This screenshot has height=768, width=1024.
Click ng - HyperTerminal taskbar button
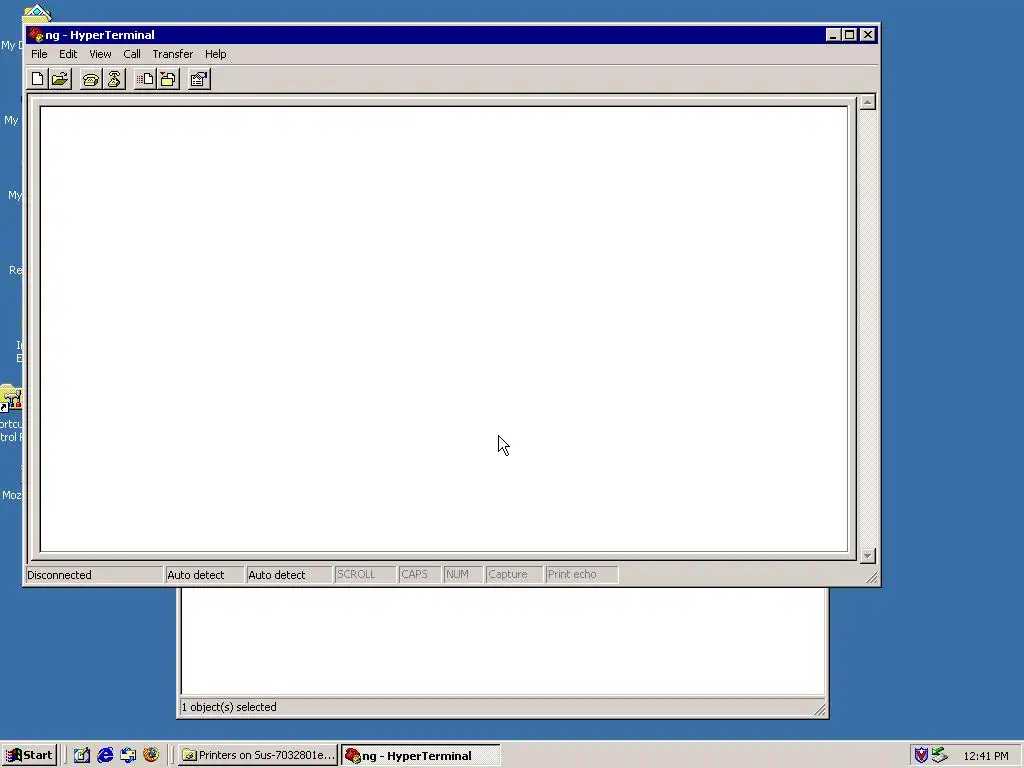click(421, 756)
